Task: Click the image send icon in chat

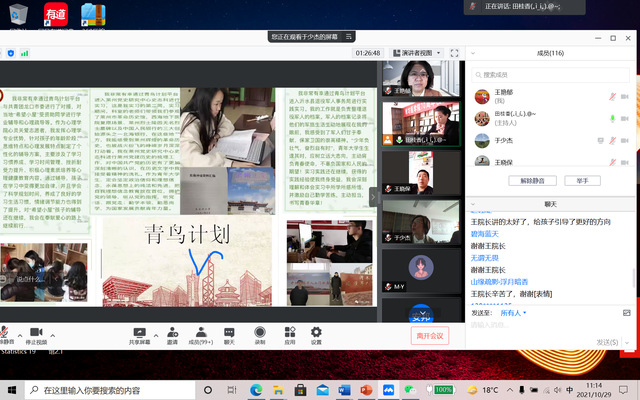Action: (629, 313)
